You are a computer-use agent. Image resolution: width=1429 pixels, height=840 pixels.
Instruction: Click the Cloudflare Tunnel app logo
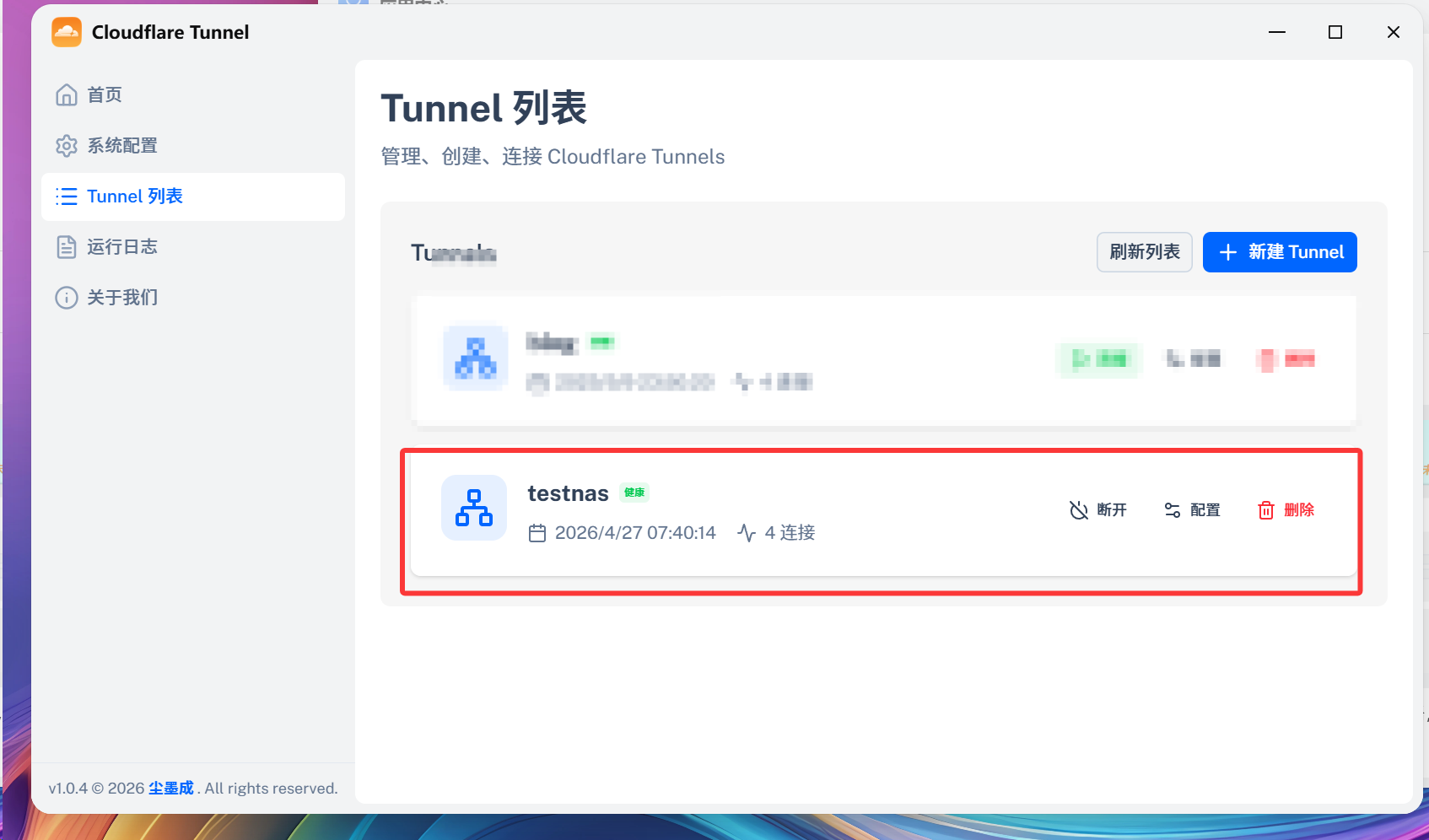point(67,32)
